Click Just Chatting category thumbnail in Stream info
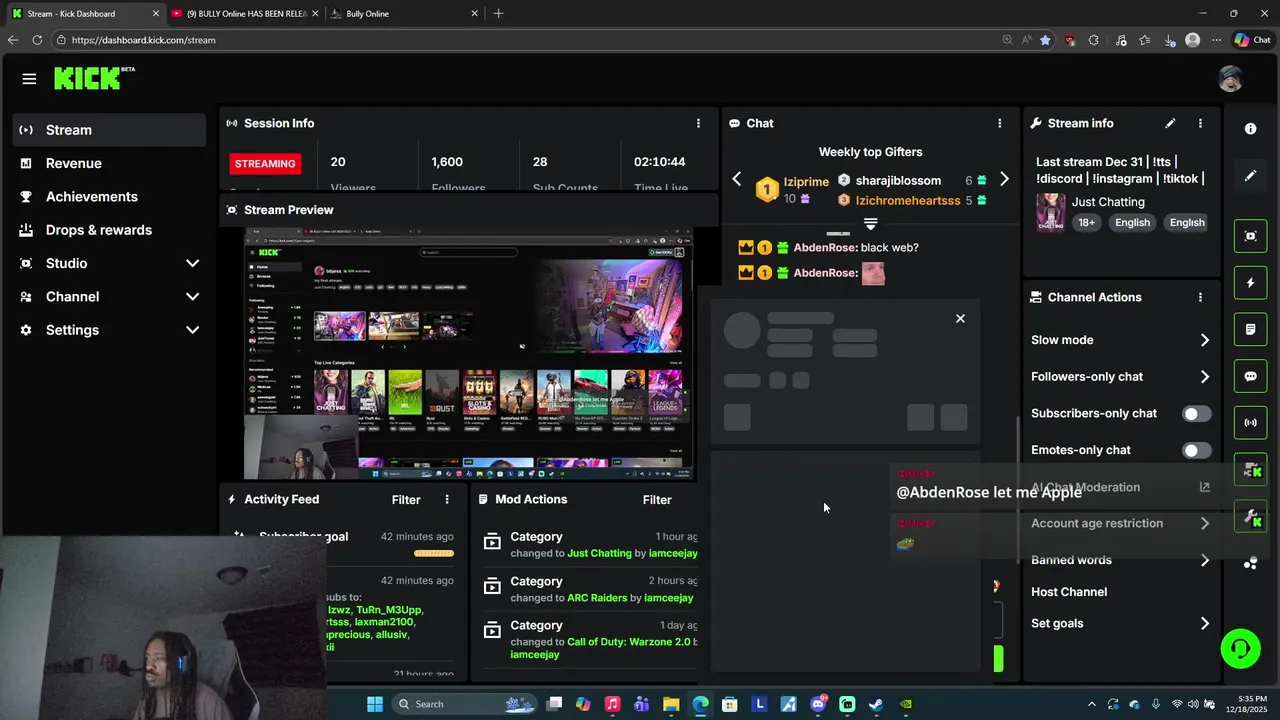1280x720 pixels. (x=1050, y=212)
